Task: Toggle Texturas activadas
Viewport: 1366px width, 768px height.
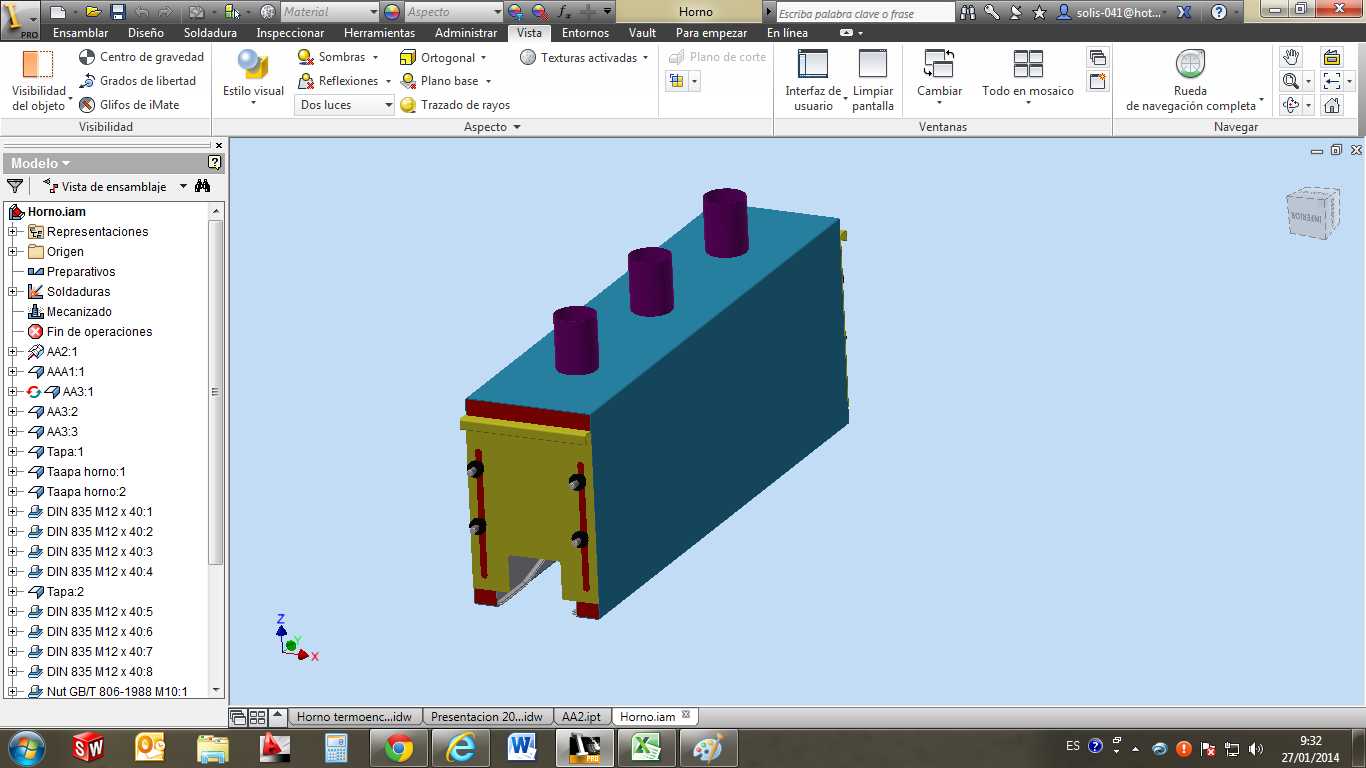Action: (x=584, y=57)
